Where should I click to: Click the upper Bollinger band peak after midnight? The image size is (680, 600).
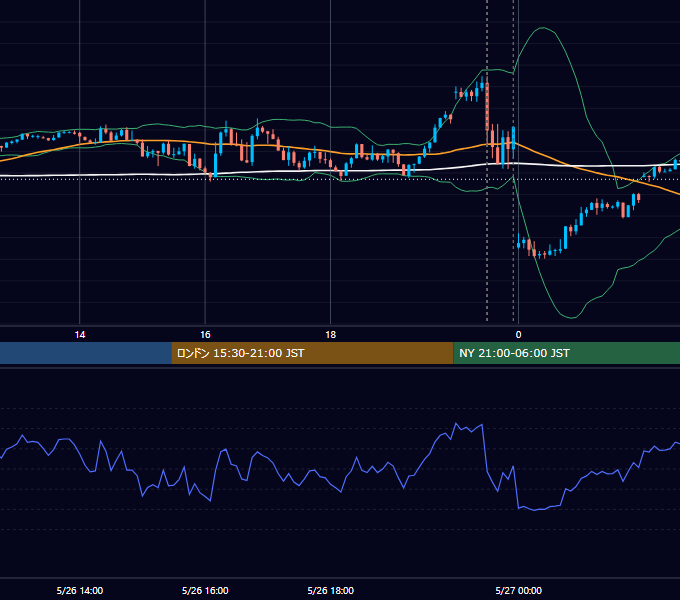tap(543, 28)
